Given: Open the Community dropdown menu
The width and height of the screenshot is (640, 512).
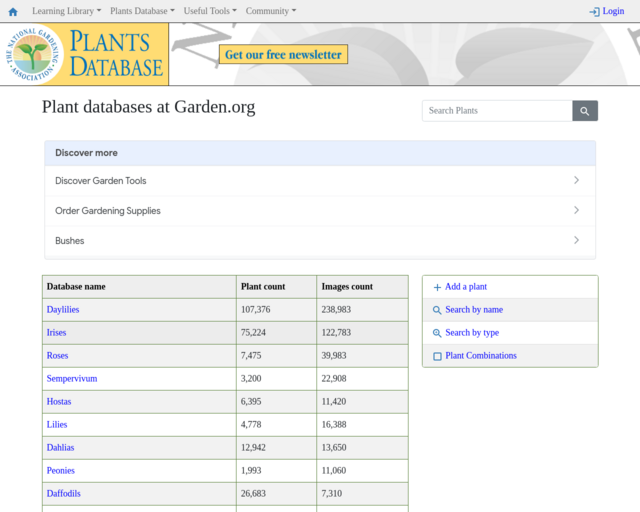Looking at the screenshot, I should (271, 11).
